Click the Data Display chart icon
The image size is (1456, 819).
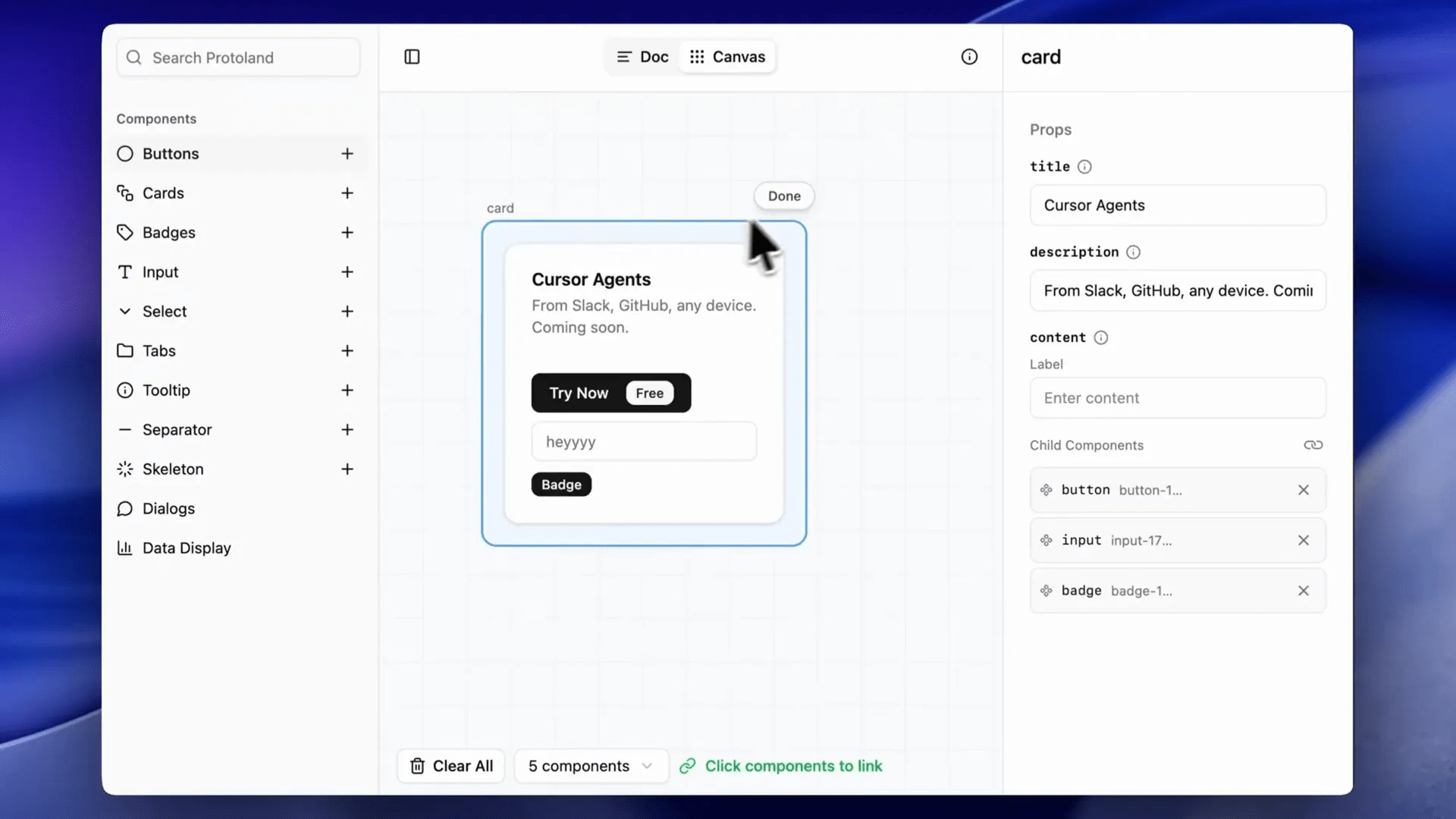click(x=125, y=548)
